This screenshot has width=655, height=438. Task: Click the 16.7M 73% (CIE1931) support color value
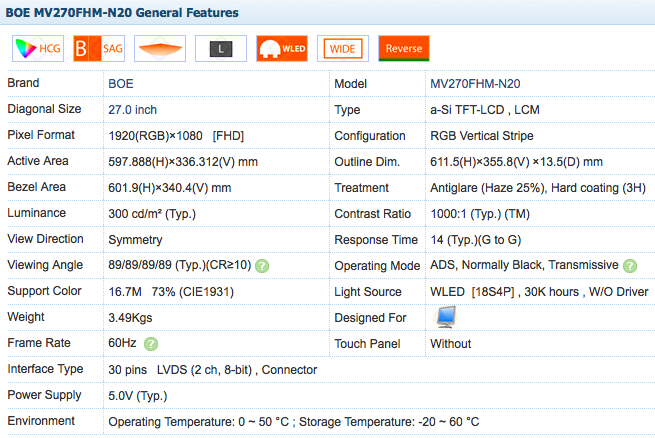[171, 292]
